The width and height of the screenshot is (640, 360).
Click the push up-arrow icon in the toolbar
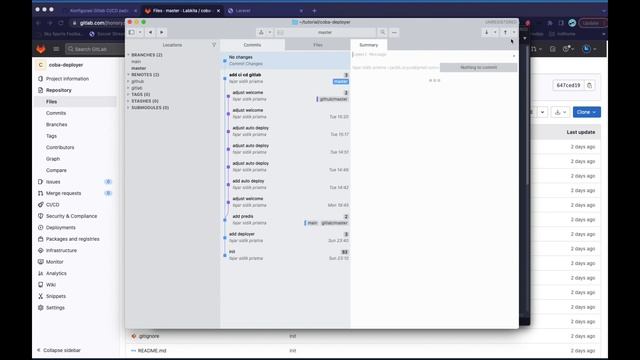point(505,32)
